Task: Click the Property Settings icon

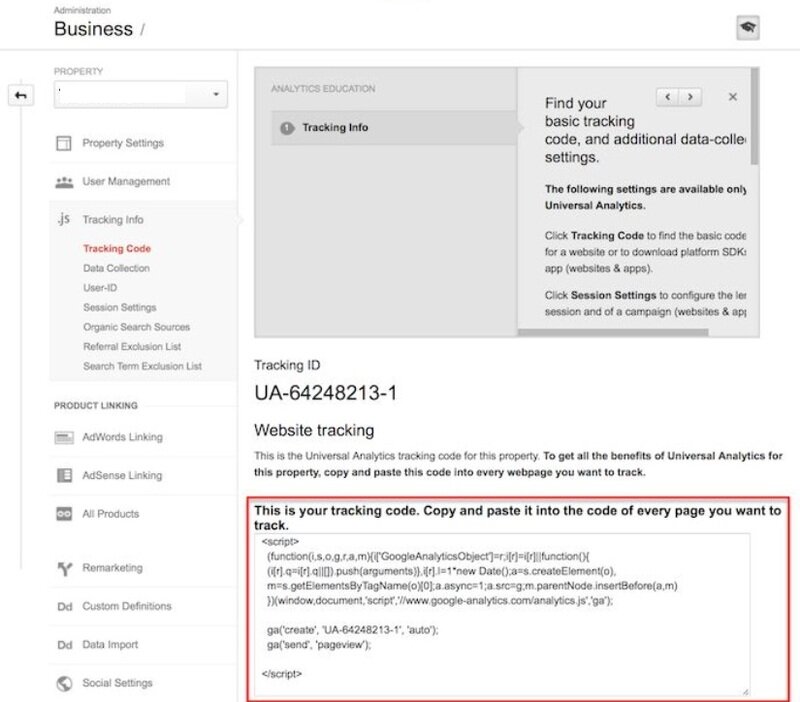Action: point(64,143)
